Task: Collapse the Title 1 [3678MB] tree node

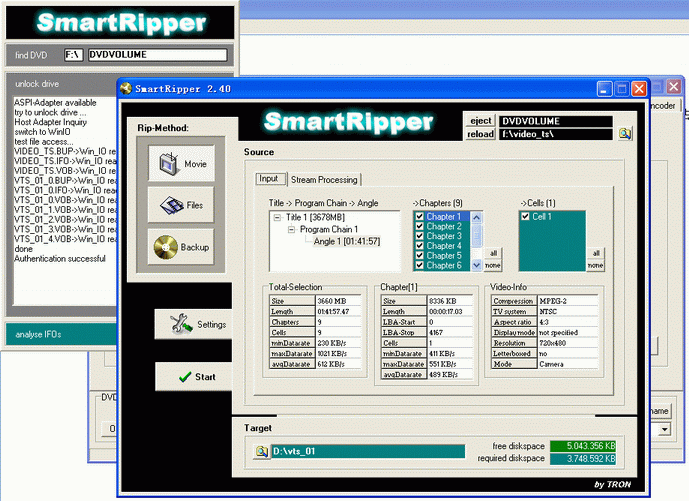Action: pos(277,217)
